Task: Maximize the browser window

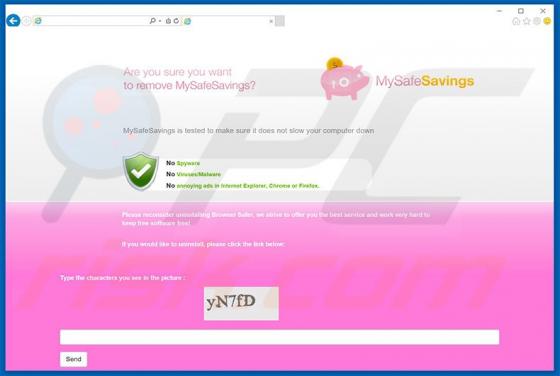Action: click(521, 11)
